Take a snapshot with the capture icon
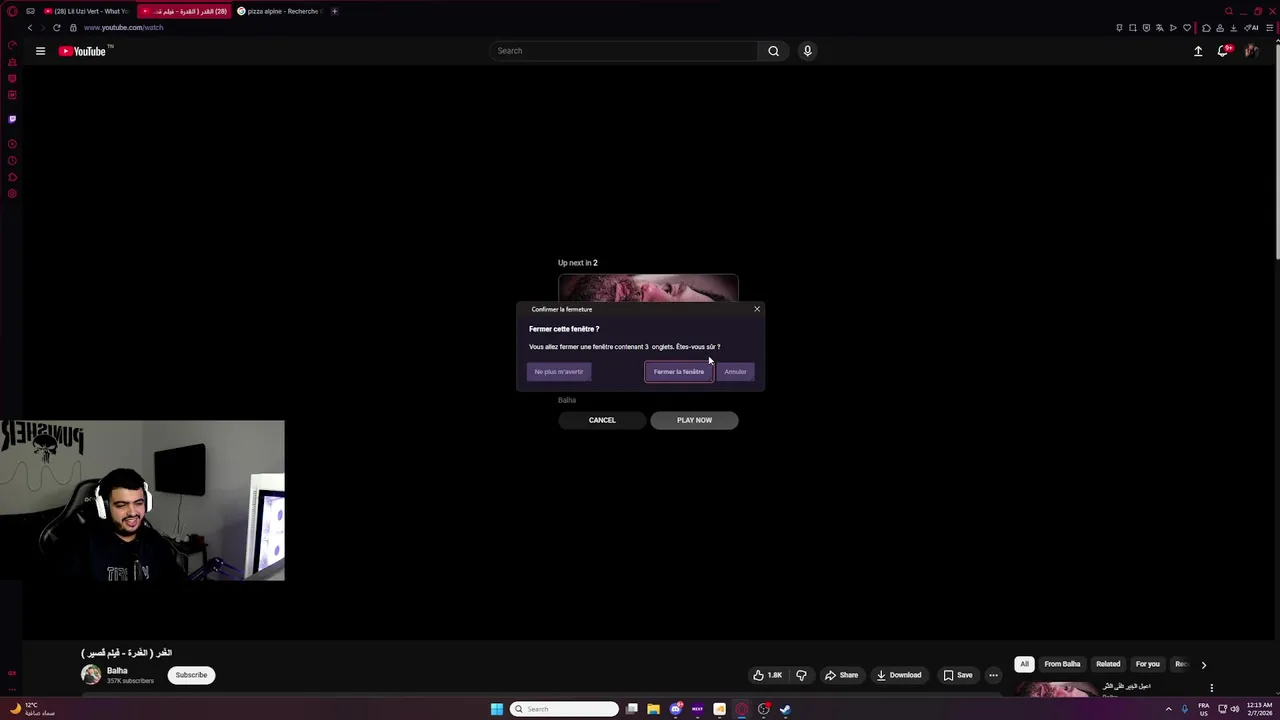 [x=1132, y=27]
